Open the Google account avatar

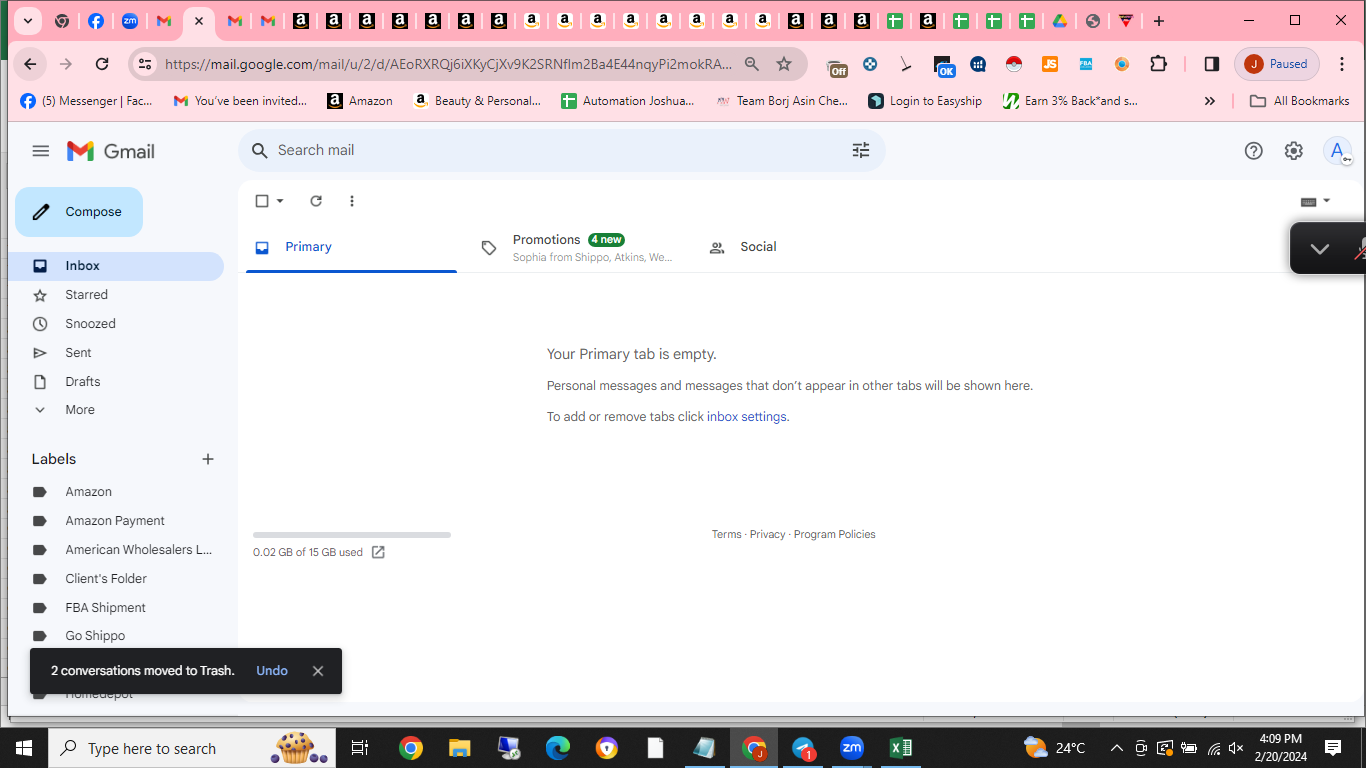[x=1337, y=151]
